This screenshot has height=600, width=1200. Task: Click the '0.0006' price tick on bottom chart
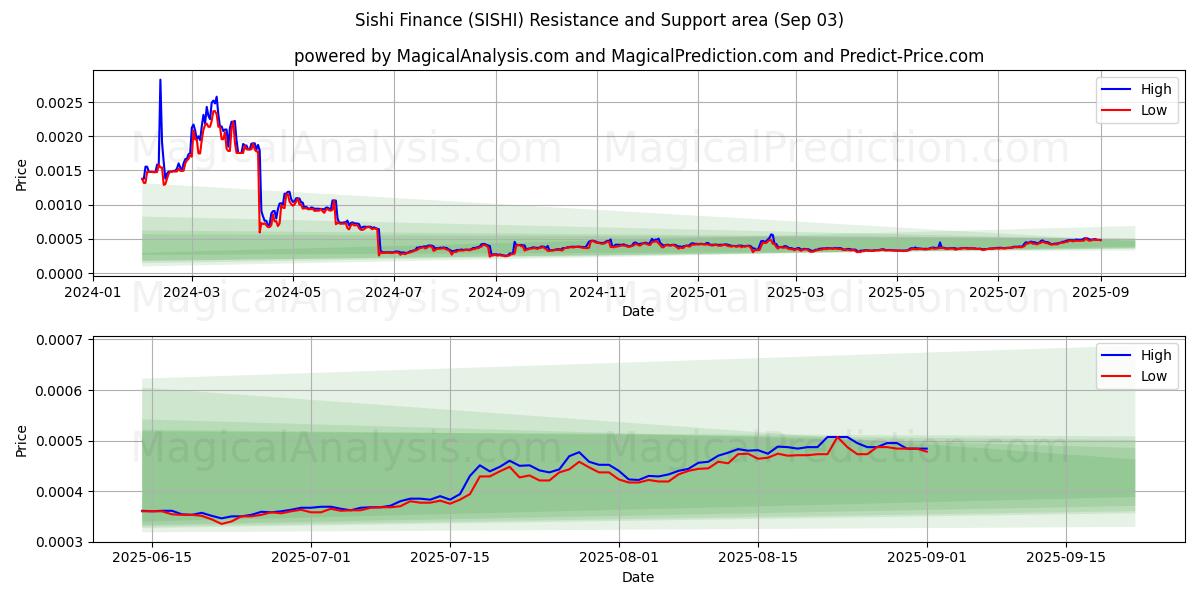coord(62,391)
